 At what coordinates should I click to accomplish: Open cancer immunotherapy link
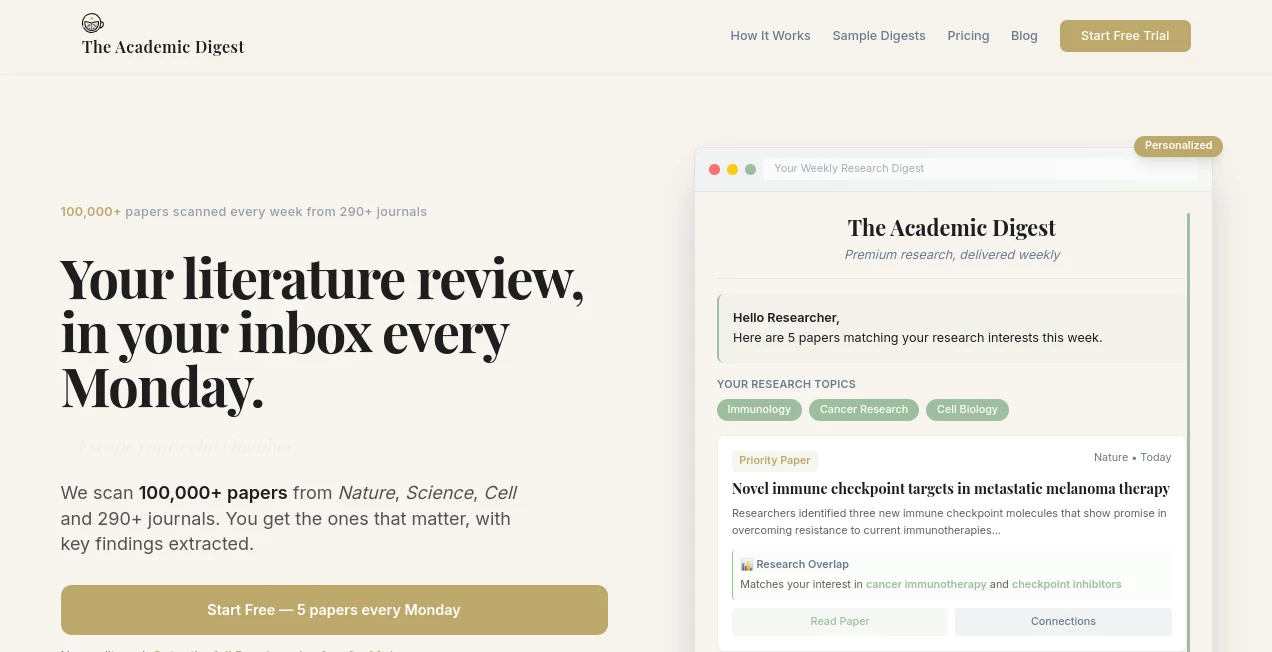point(926,584)
